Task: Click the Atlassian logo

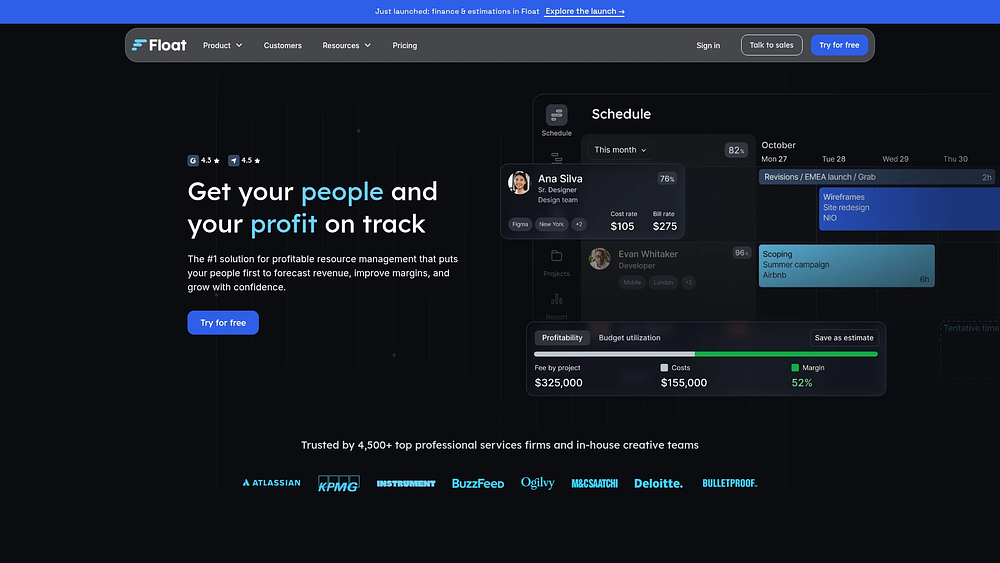Action: (271, 483)
